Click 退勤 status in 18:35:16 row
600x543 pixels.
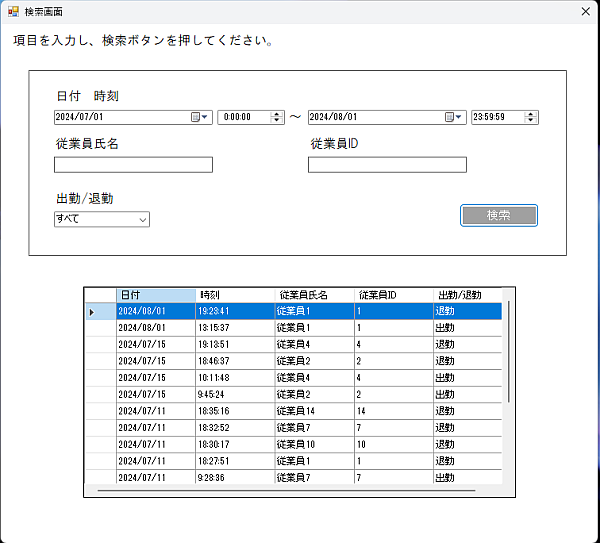tap(468, 411)
